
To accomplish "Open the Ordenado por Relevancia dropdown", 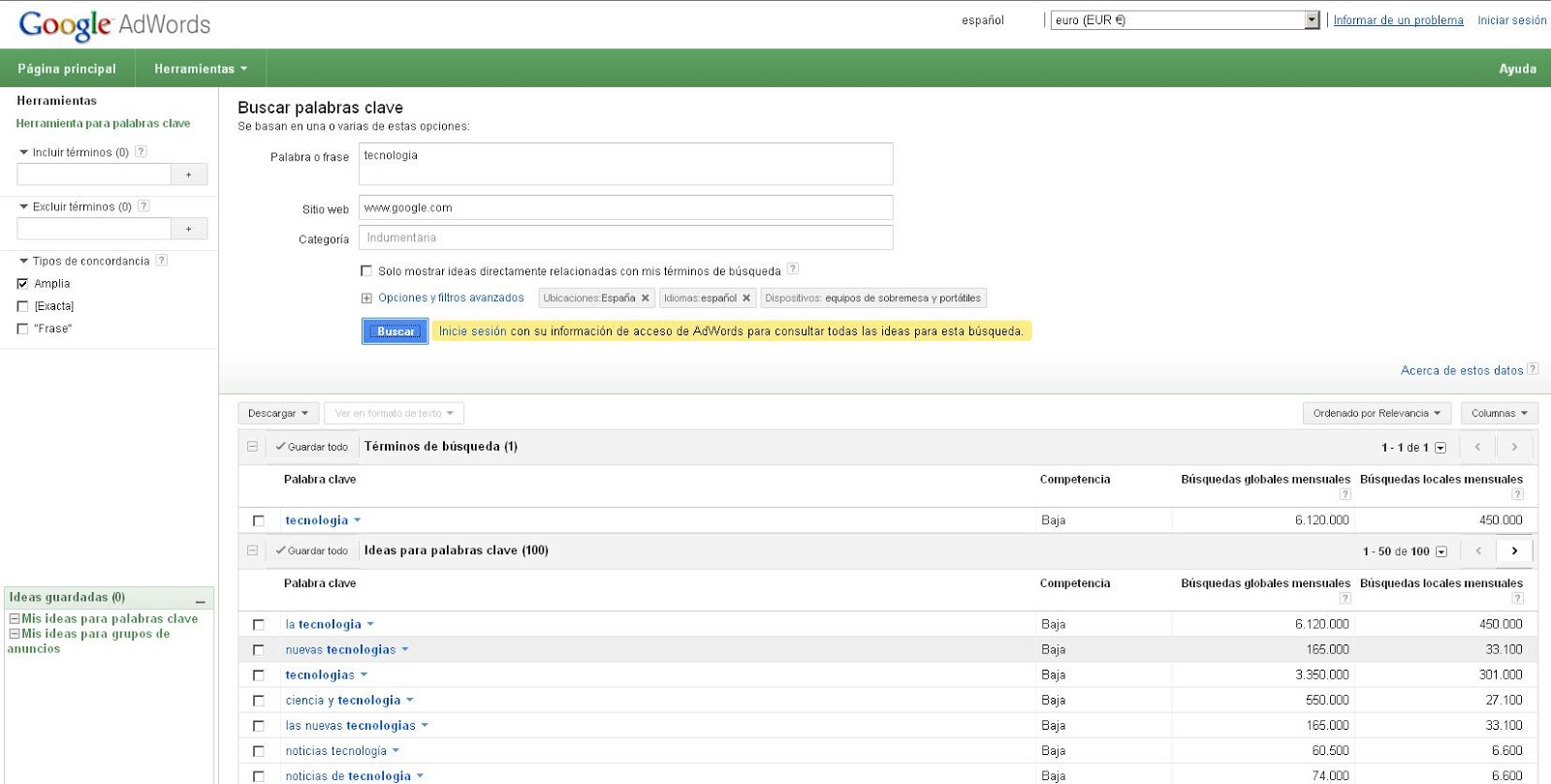I will pos(1377,413).
